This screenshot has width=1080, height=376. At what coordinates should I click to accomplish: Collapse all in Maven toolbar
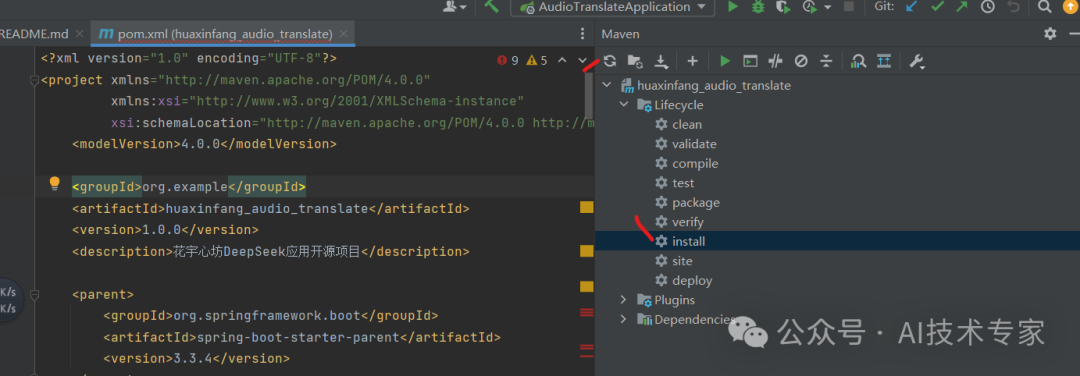coord(827,61)
